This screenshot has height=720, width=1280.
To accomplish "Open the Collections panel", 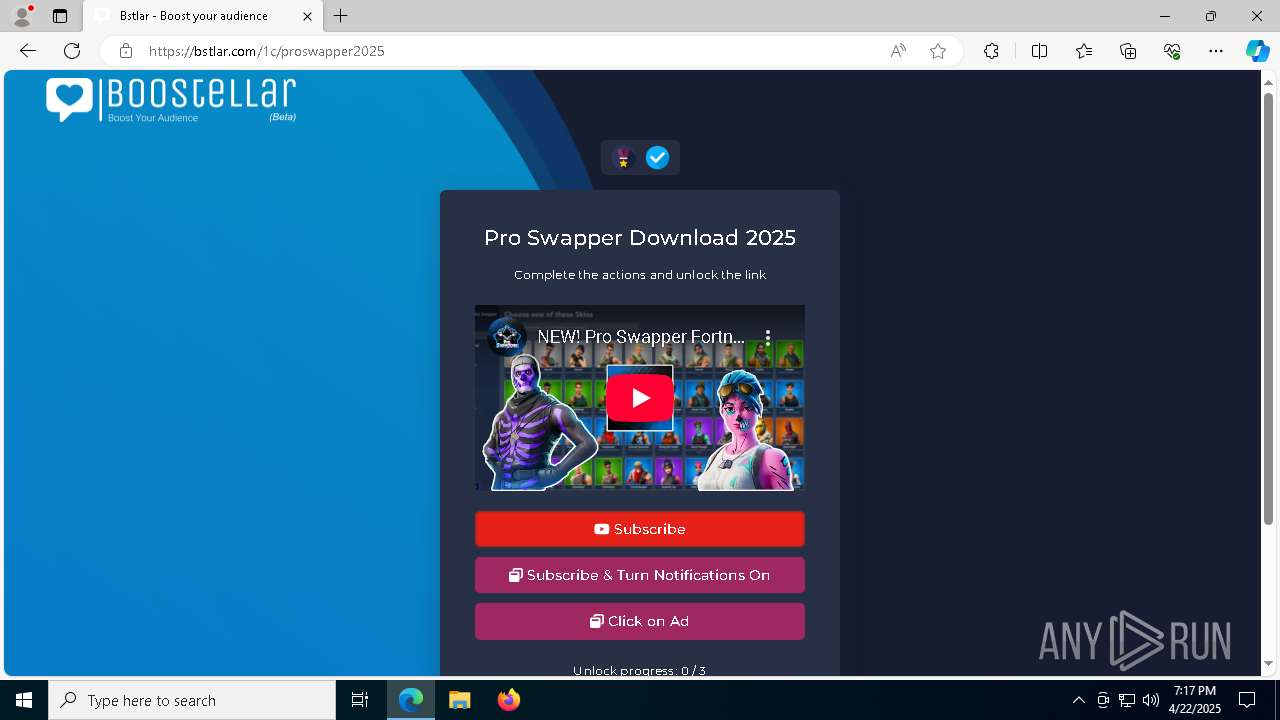I will click(1128, 51).
